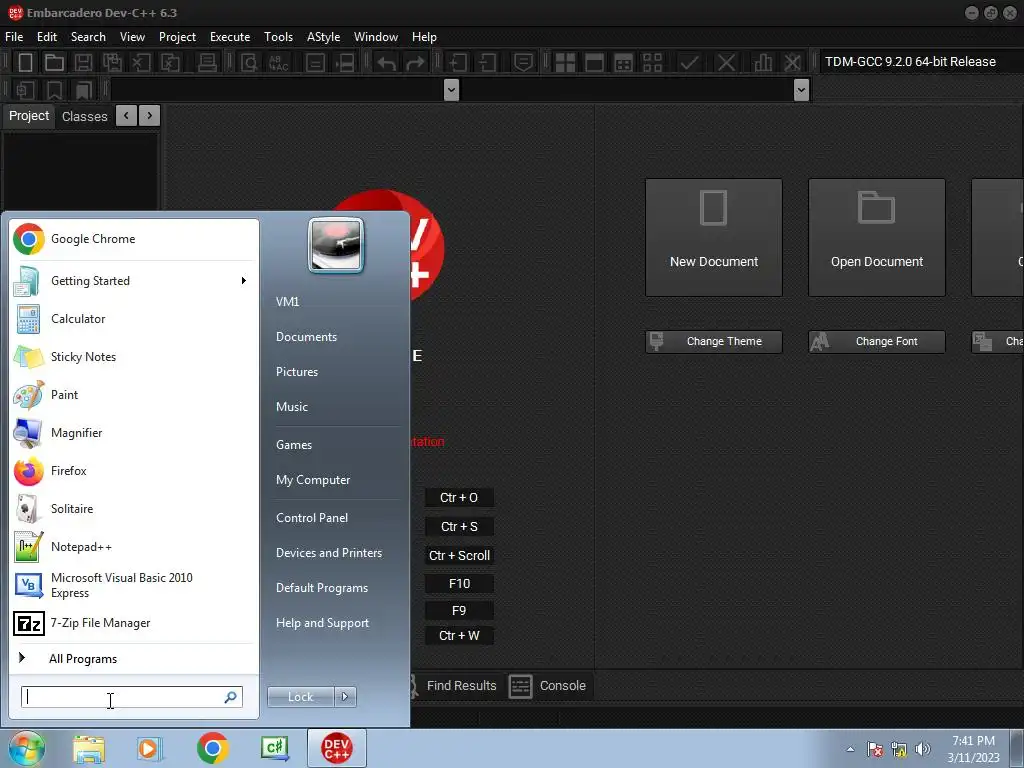
Task: Click the New Document button
Action: [x=714, y=238]
